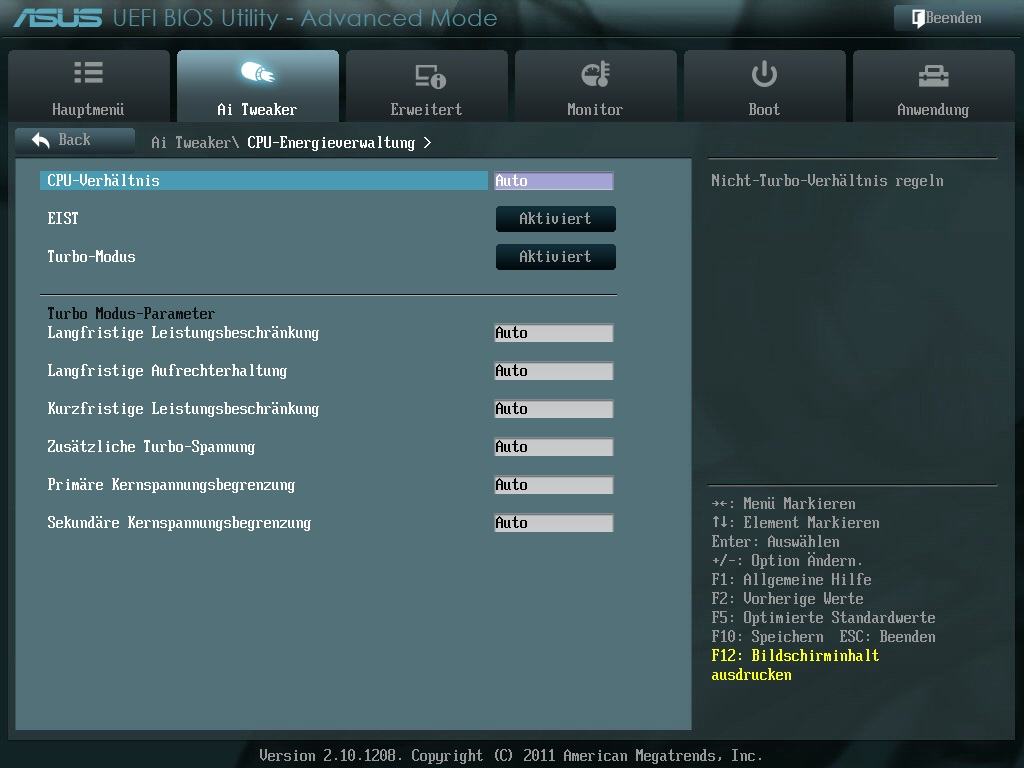Click the F1: Allgemeine Hilfe hint
Viewport: 1024px width, 768px height.
[x=792, y=580]
